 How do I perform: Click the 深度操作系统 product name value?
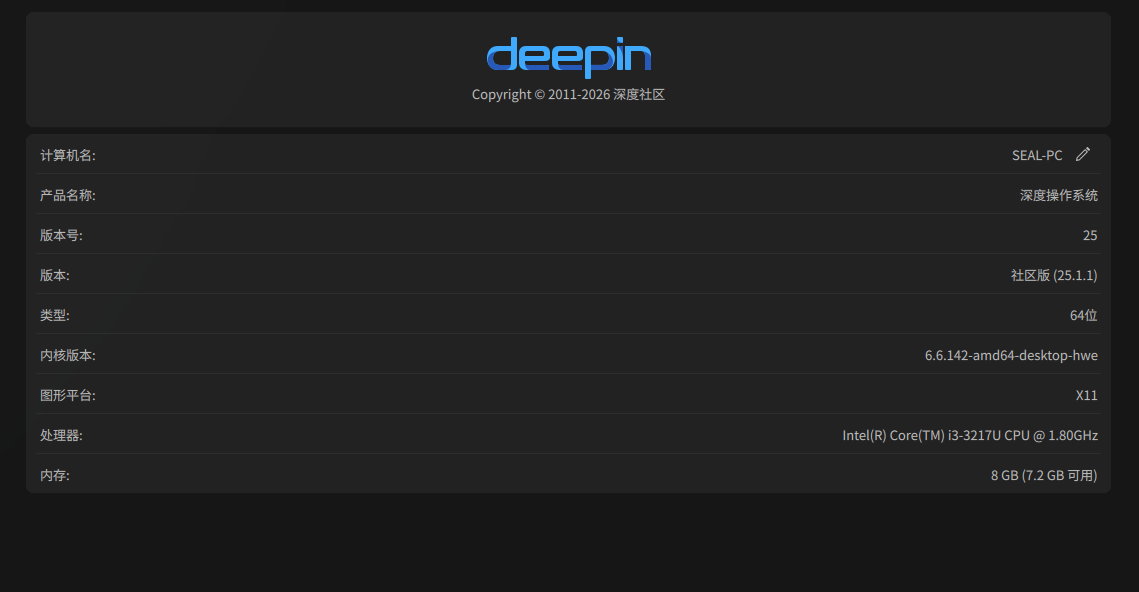pyautogui.click(x=1058, y=195)
